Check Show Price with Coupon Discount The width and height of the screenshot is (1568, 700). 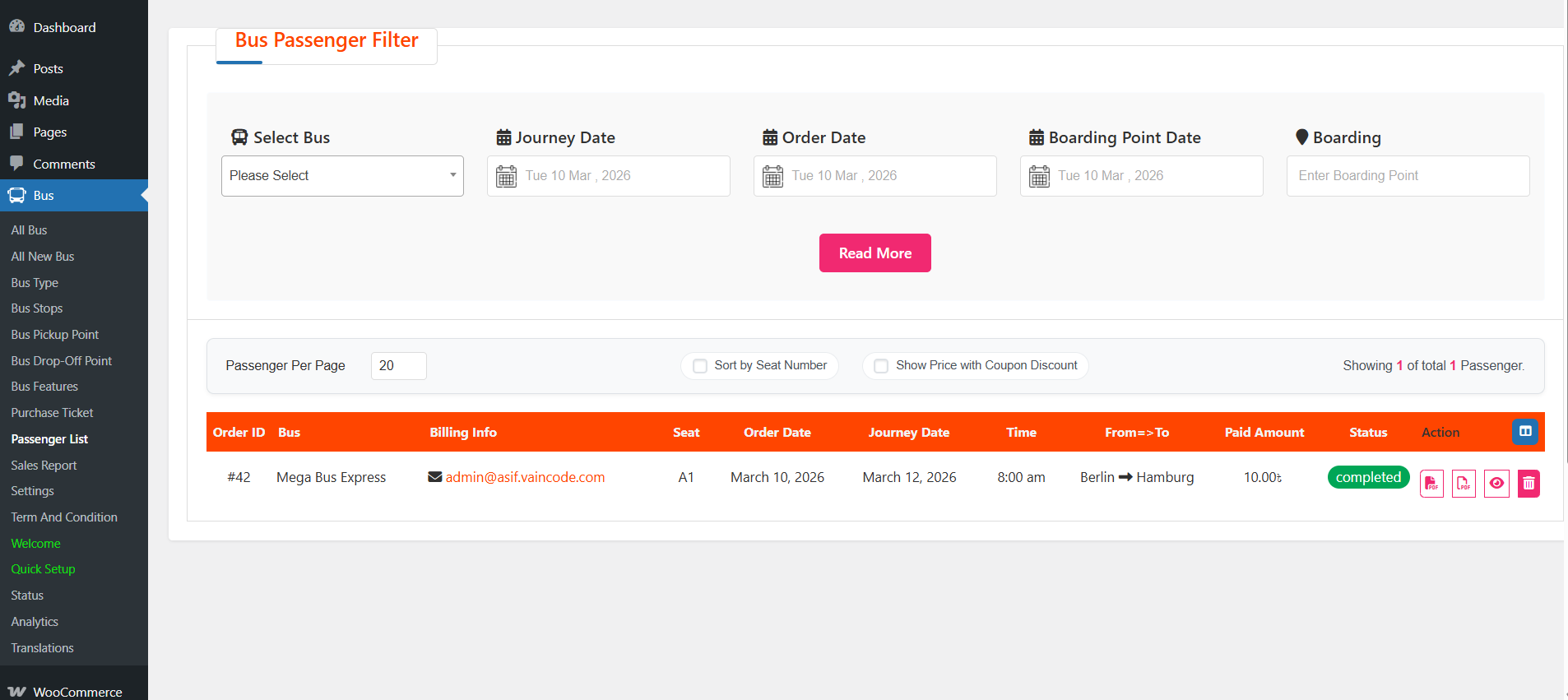point(881,366)
